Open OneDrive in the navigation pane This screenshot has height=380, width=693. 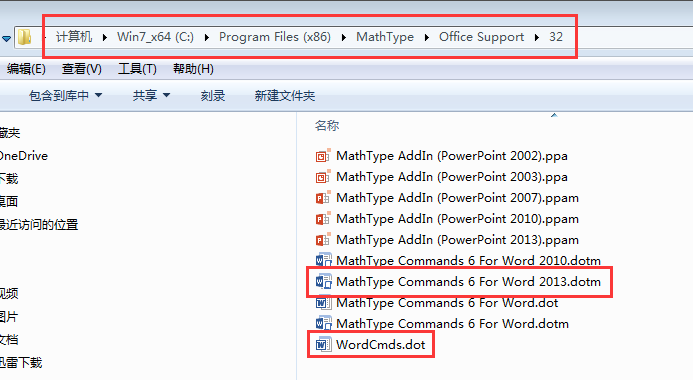24,156
